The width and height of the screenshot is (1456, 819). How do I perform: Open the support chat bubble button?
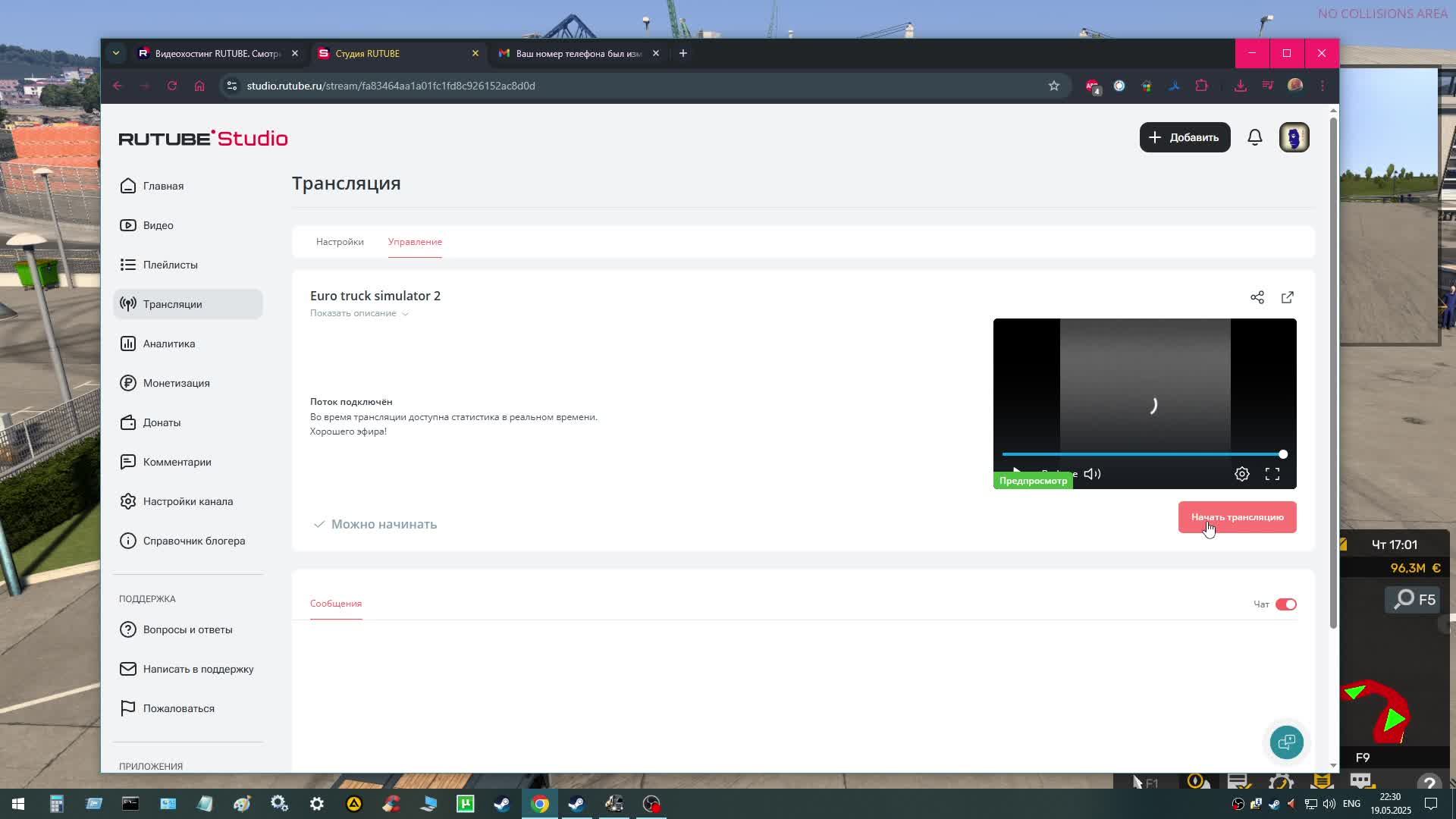1287,742
